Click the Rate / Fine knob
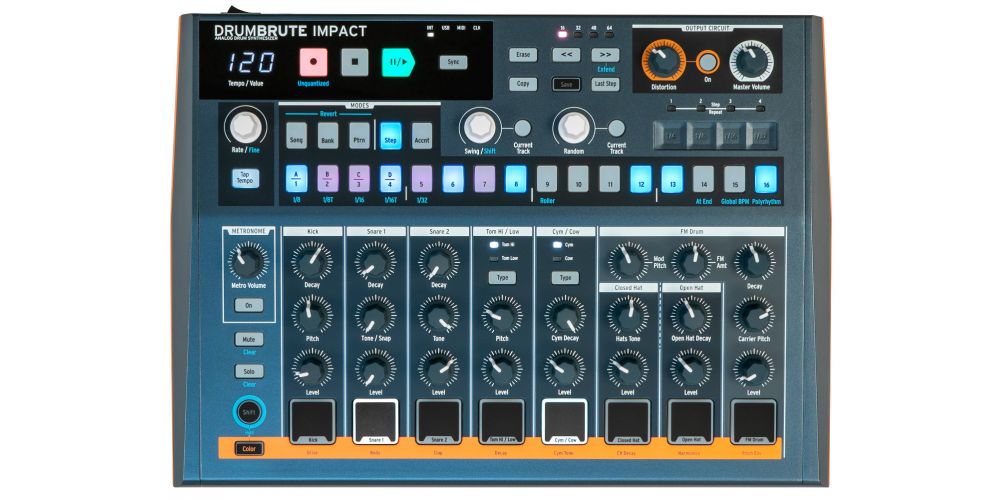Viewport: 1000px width, 500px height. point(246,127)
